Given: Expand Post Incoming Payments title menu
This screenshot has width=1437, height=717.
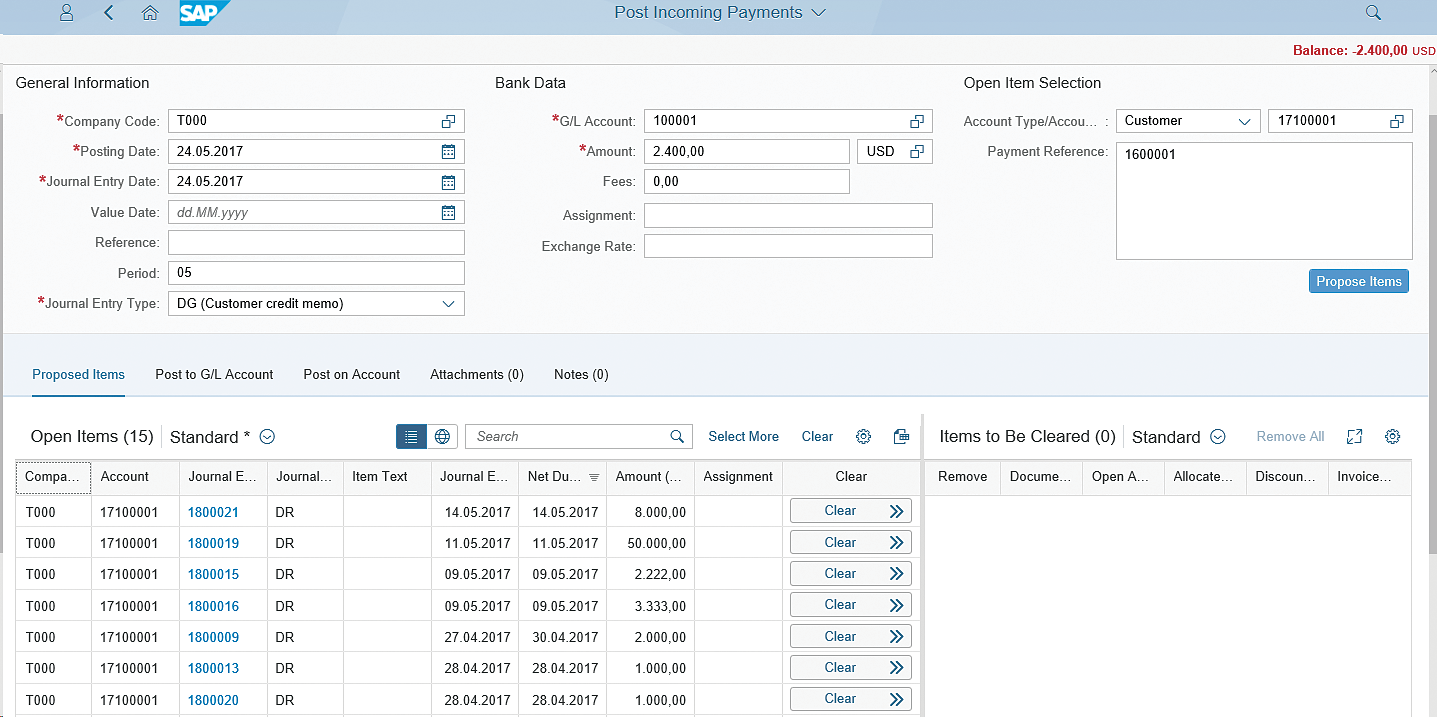Looking at the screenshot, I should click(819, 13).
